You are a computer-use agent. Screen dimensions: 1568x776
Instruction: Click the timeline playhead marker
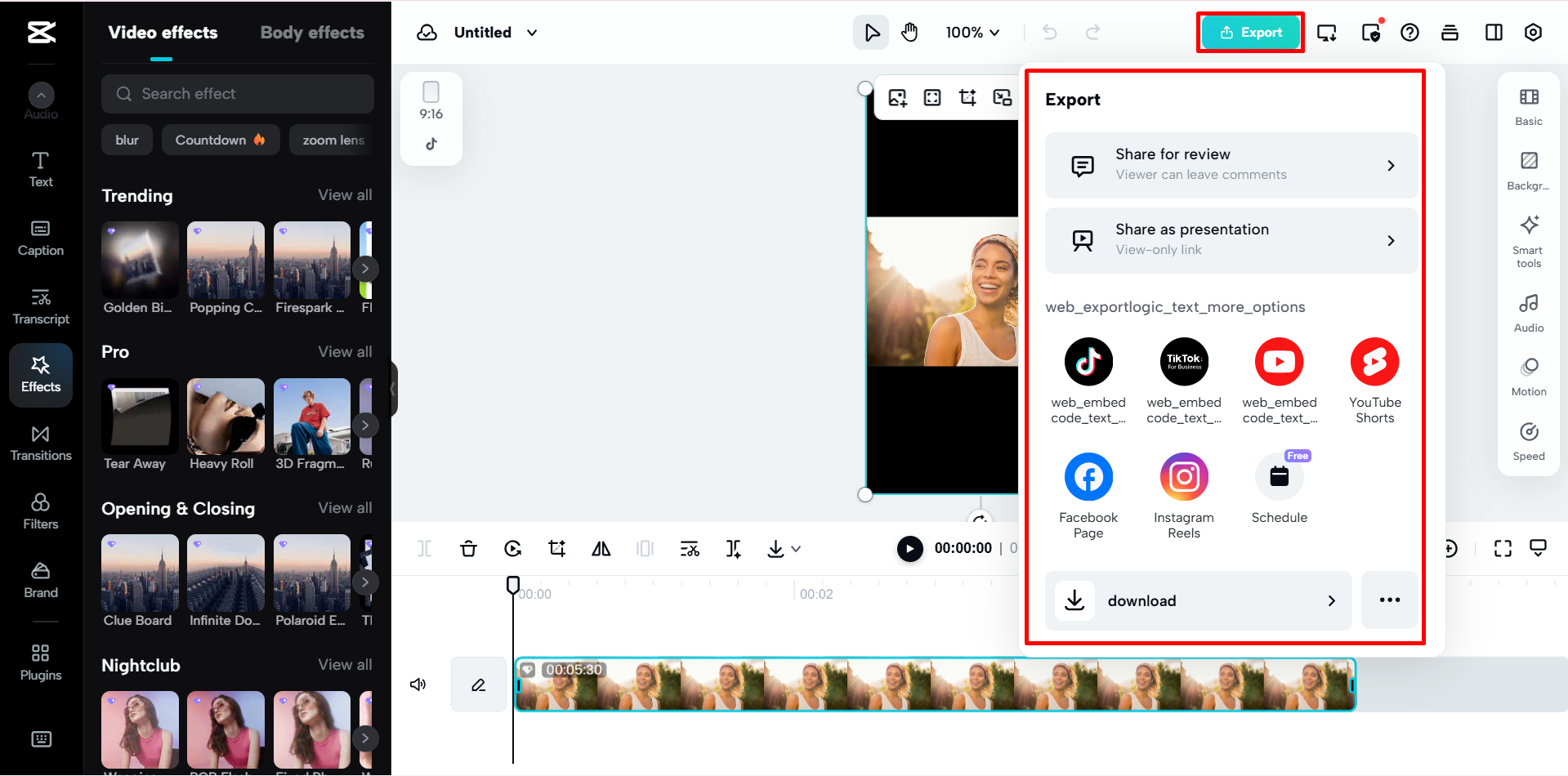(x=513, y=584)
